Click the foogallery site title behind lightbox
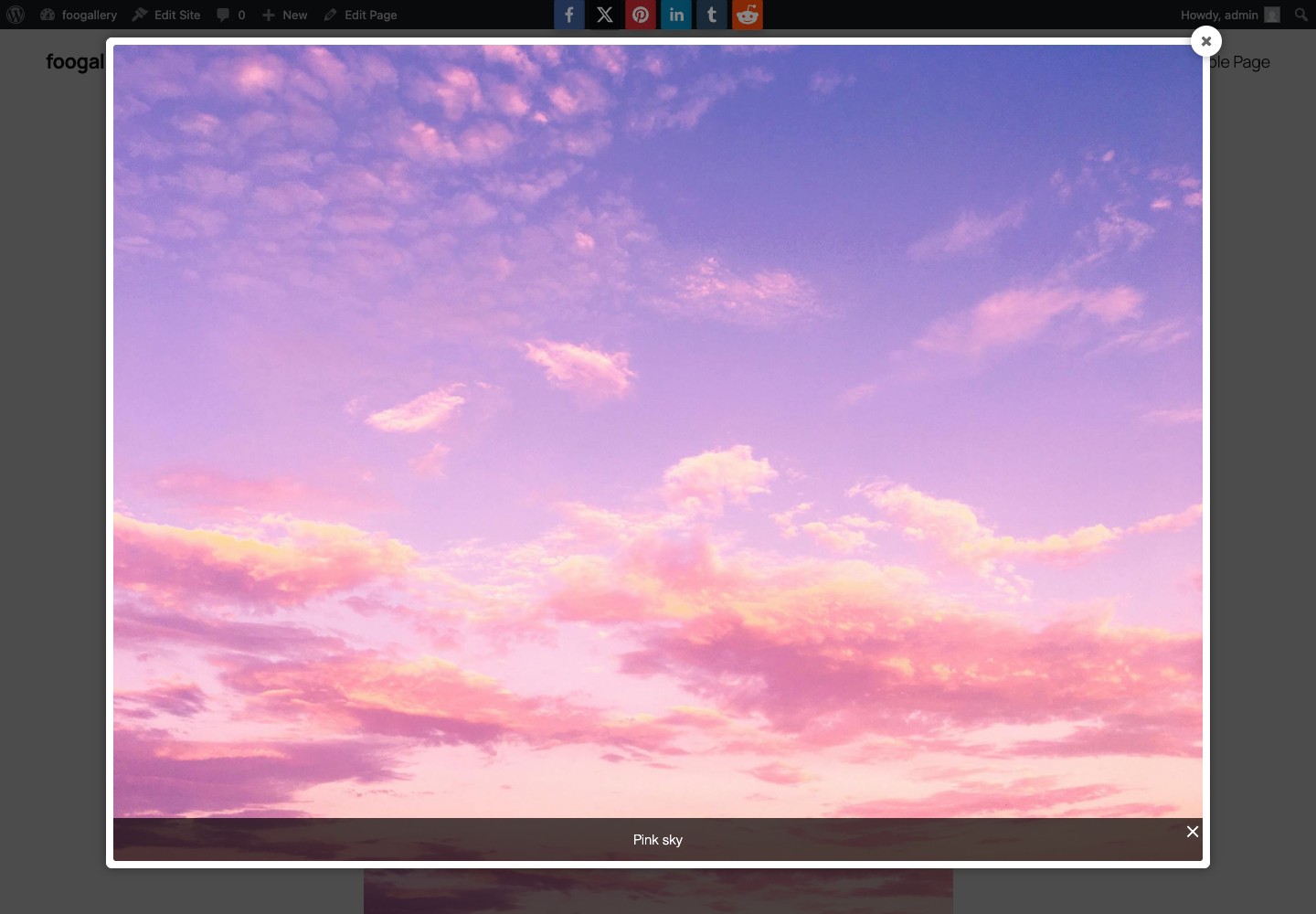1316x914 pixels. pyautogui.click(x=76, y=62)
